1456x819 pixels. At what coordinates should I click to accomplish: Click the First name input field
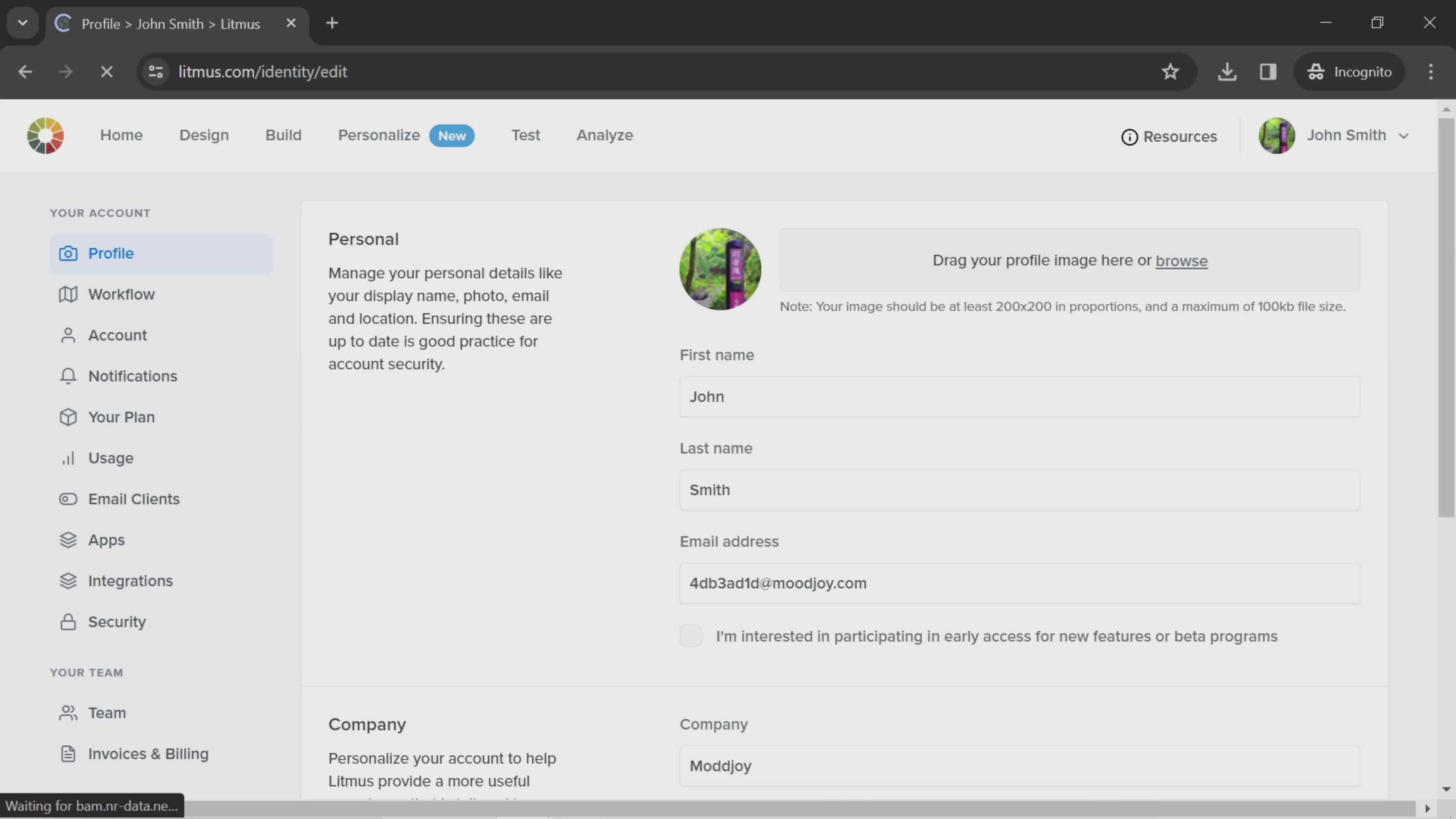click(x=1019, y=397)
